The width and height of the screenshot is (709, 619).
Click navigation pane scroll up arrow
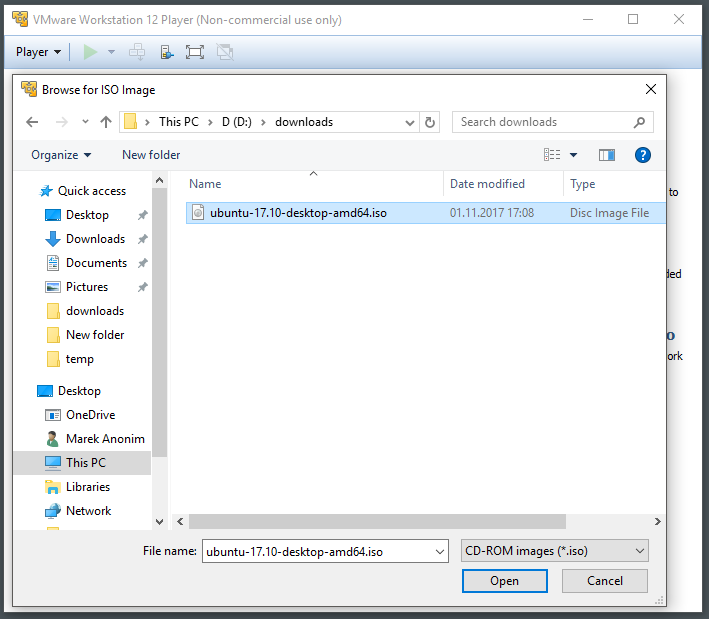pyautogui.click(x=159, y=180)
